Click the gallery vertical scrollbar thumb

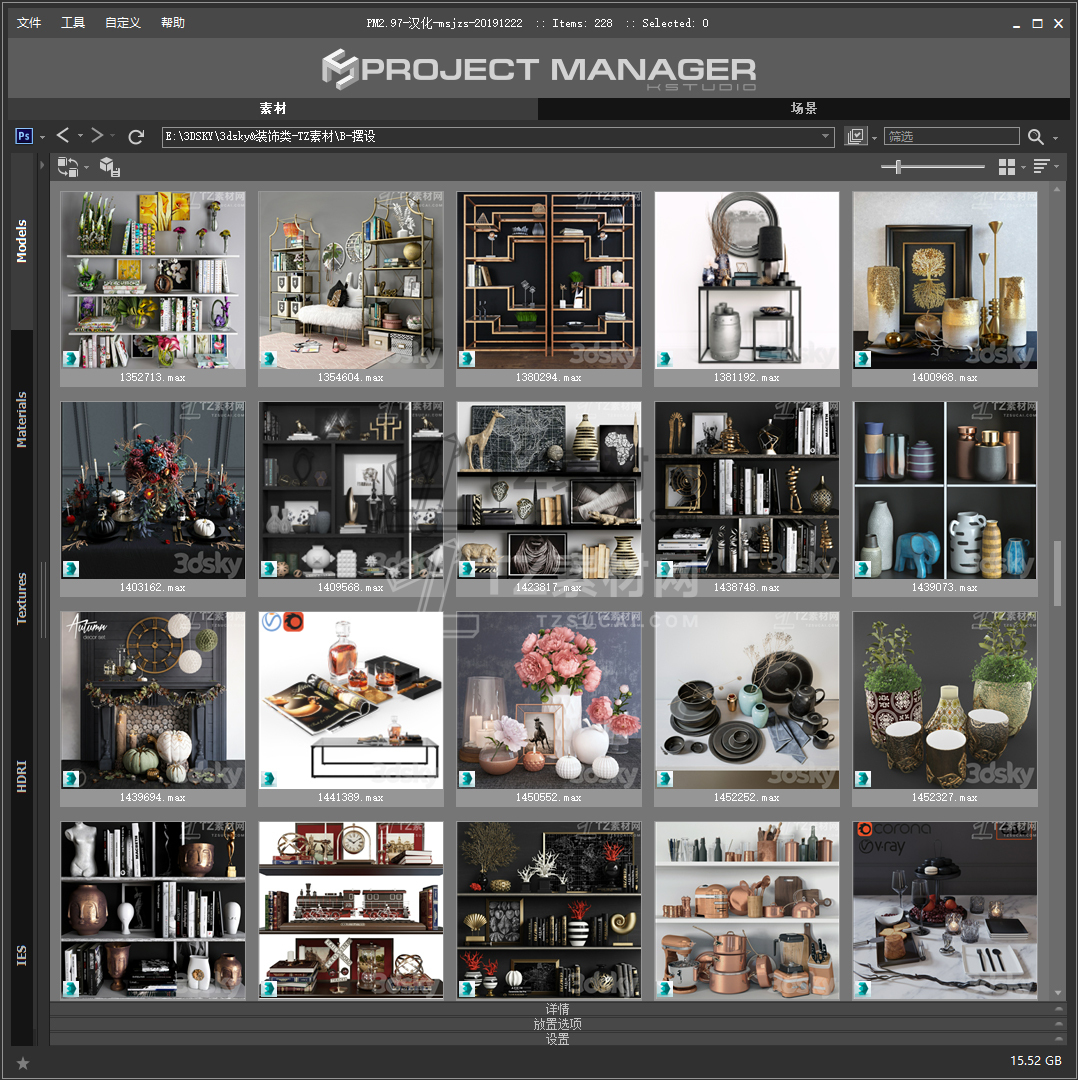1057,573
